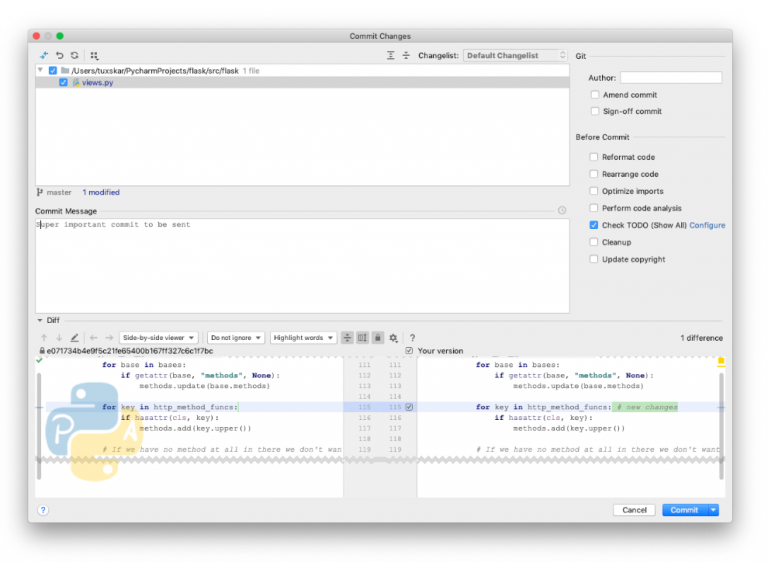
Task: Tick the Reformat code checkbox
Action: 595,157
